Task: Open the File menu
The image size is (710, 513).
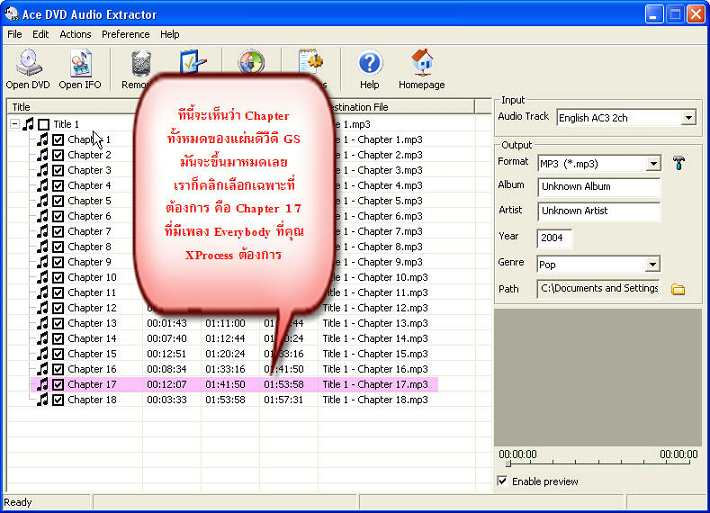Action: [x=14, y=34]
